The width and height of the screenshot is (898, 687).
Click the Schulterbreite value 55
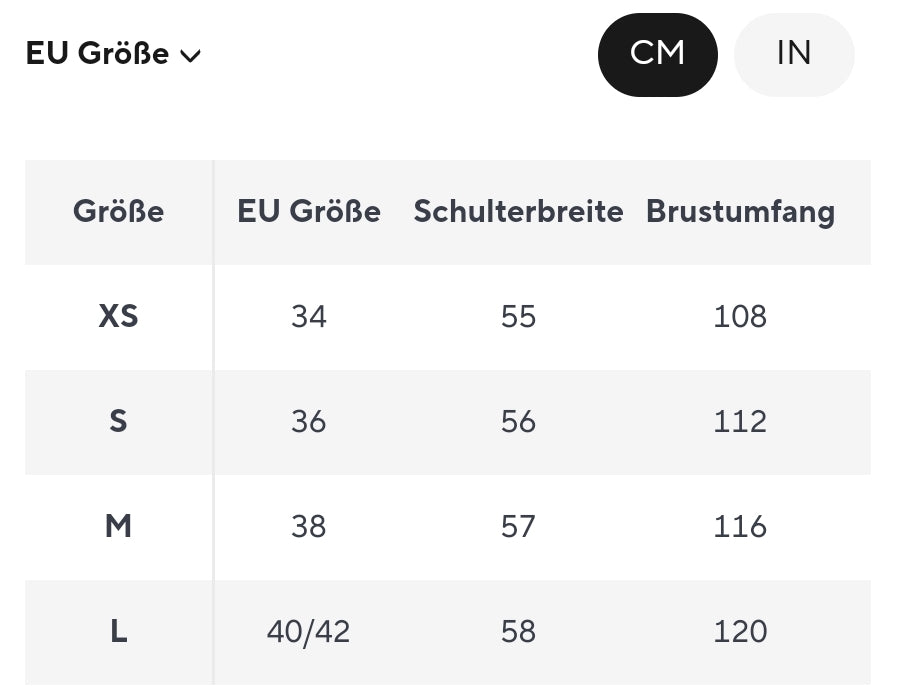click(518, 317)
